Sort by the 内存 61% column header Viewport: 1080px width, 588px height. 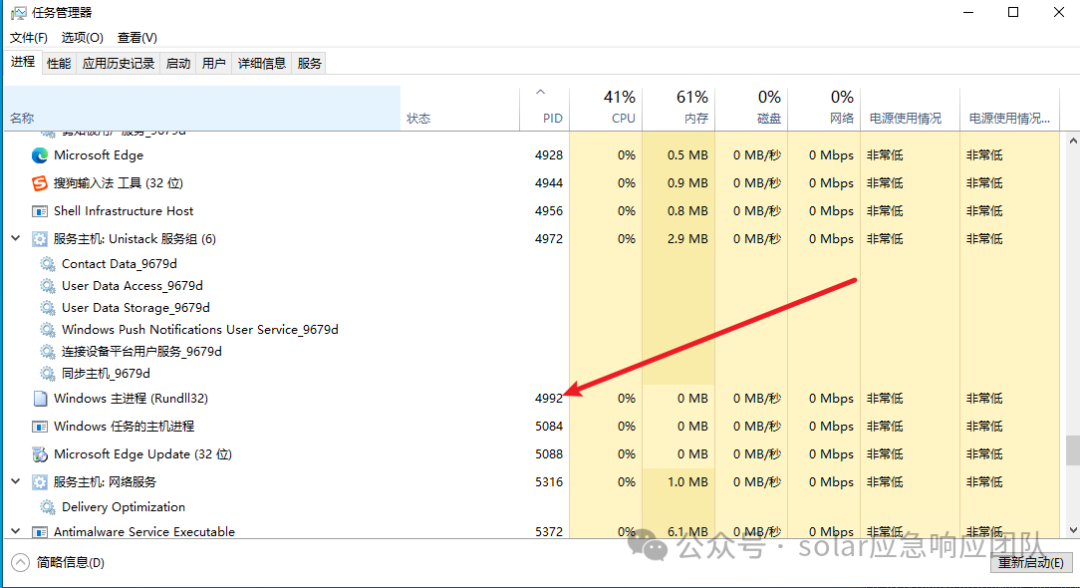coord(679,108)
